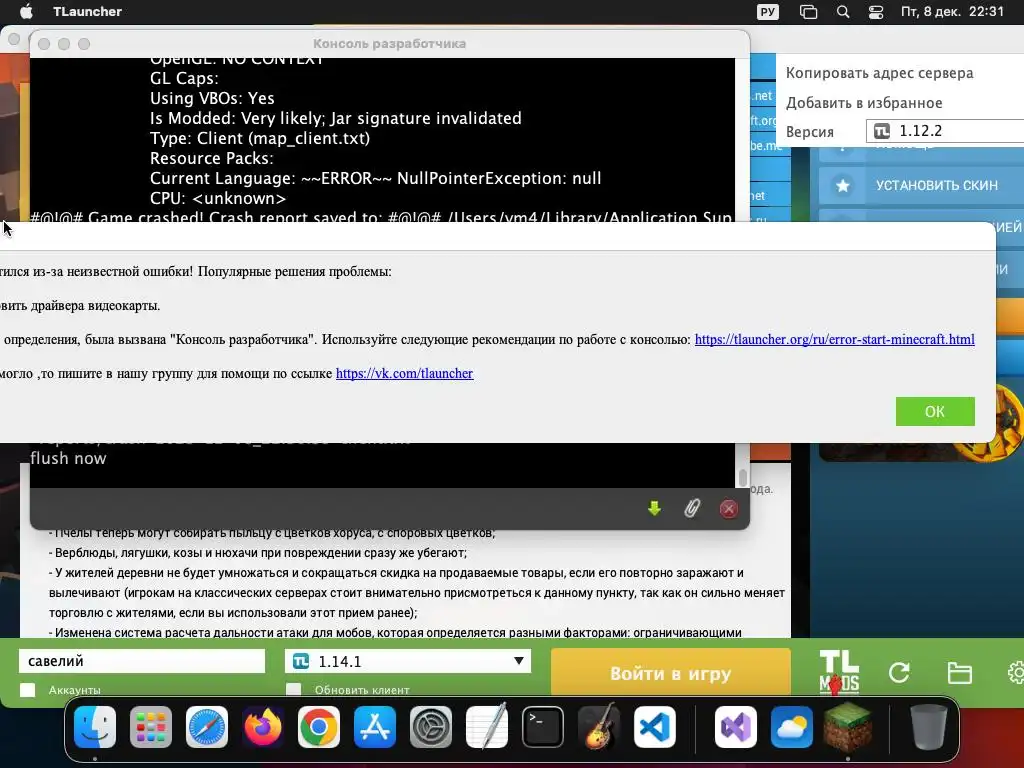Viewport: 1024px width, 768px height.
Task: Click the 'Войти в игру' button
Action: click(671, 673)
